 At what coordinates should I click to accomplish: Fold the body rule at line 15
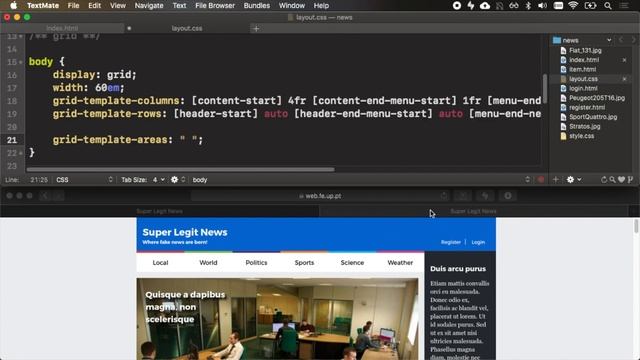(20, 62)
